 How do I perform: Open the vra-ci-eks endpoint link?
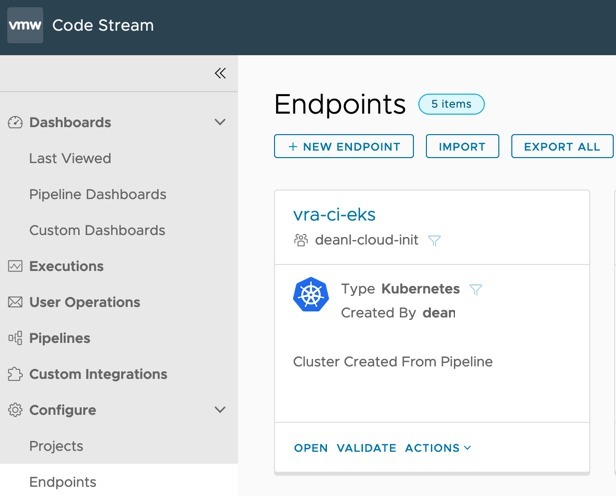click(334, 215)
